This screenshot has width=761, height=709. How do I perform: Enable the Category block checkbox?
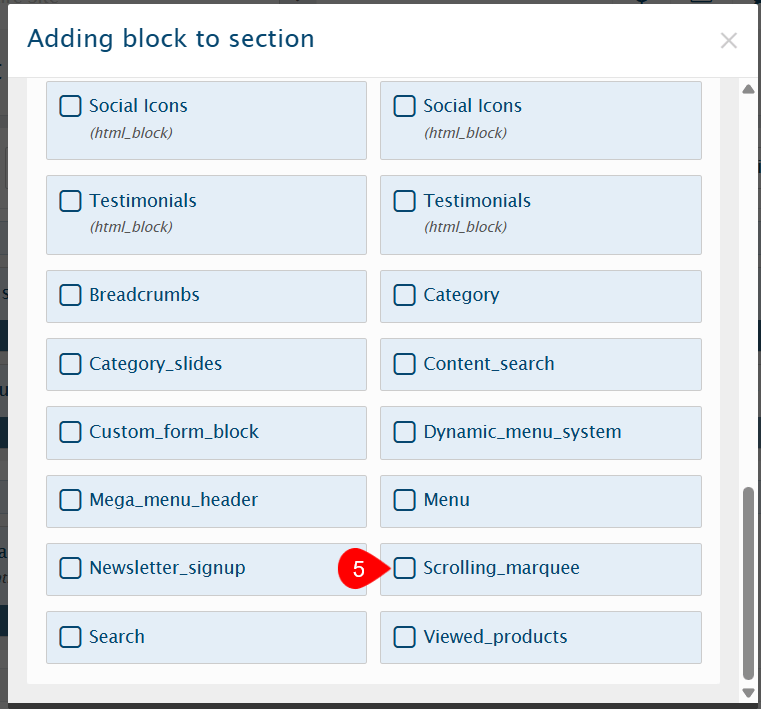click(404, 295)
